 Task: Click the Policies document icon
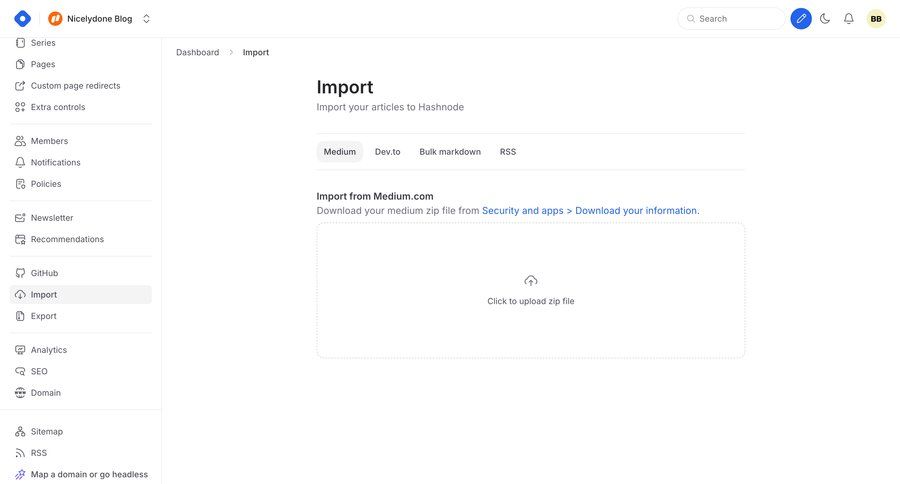pyautogui.click(x=20, y=184)
